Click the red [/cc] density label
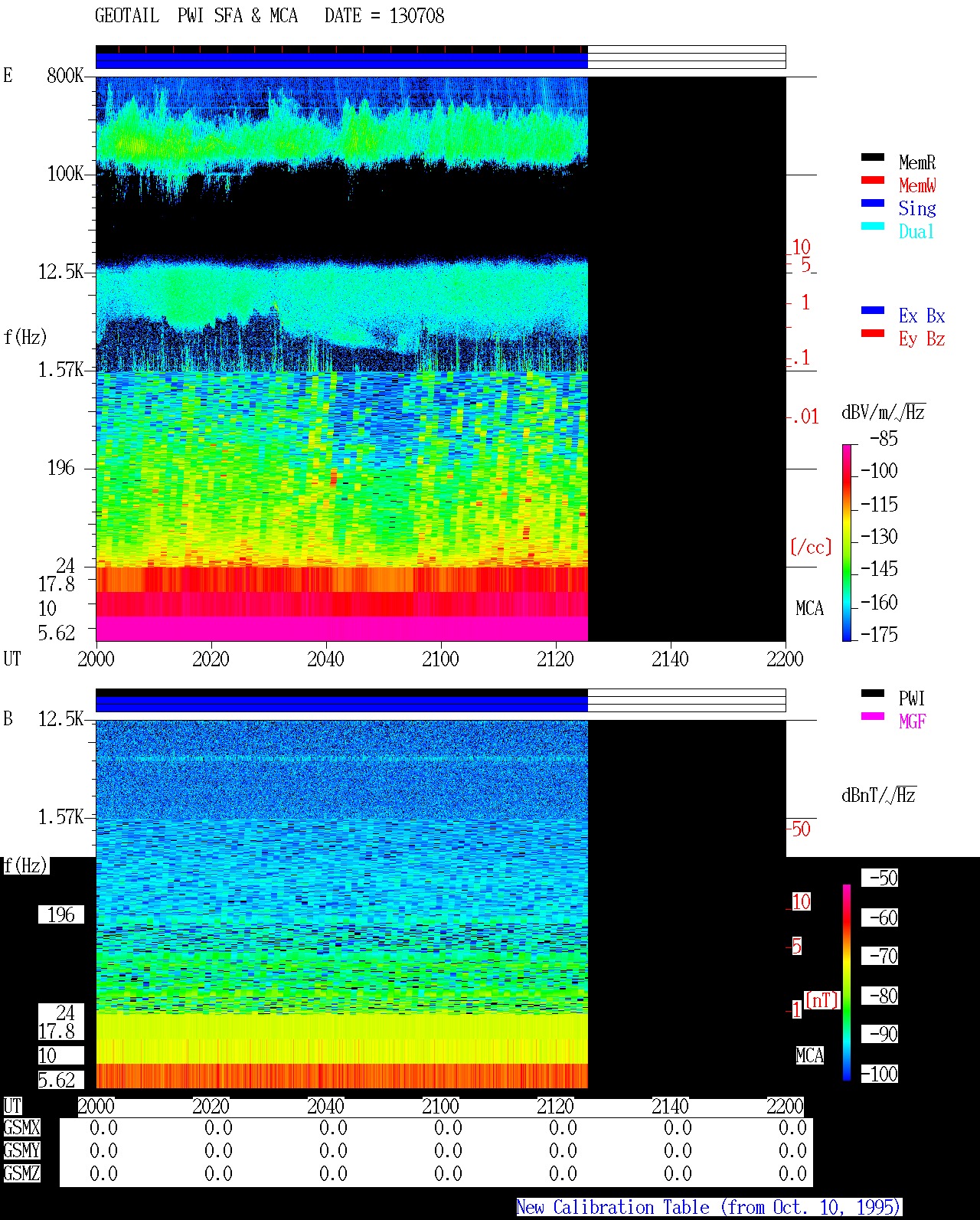Viewport: 980px width, 1220px height. (x=811, y=547)
